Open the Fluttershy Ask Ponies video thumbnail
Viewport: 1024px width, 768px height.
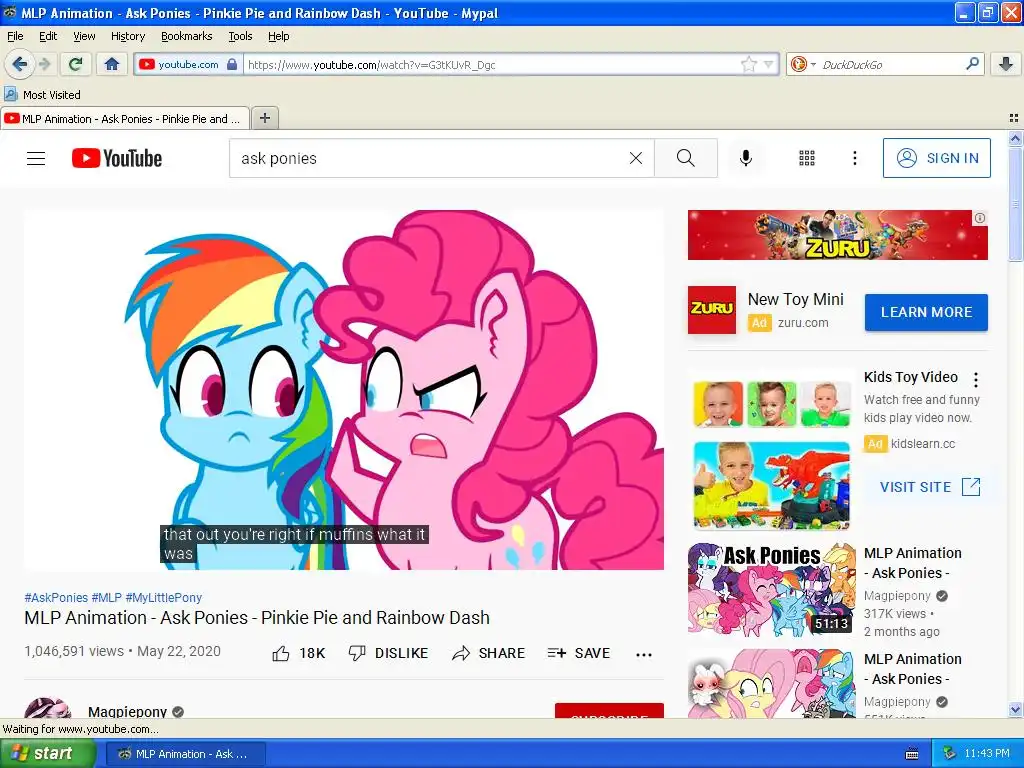click(x=771, y=684)
